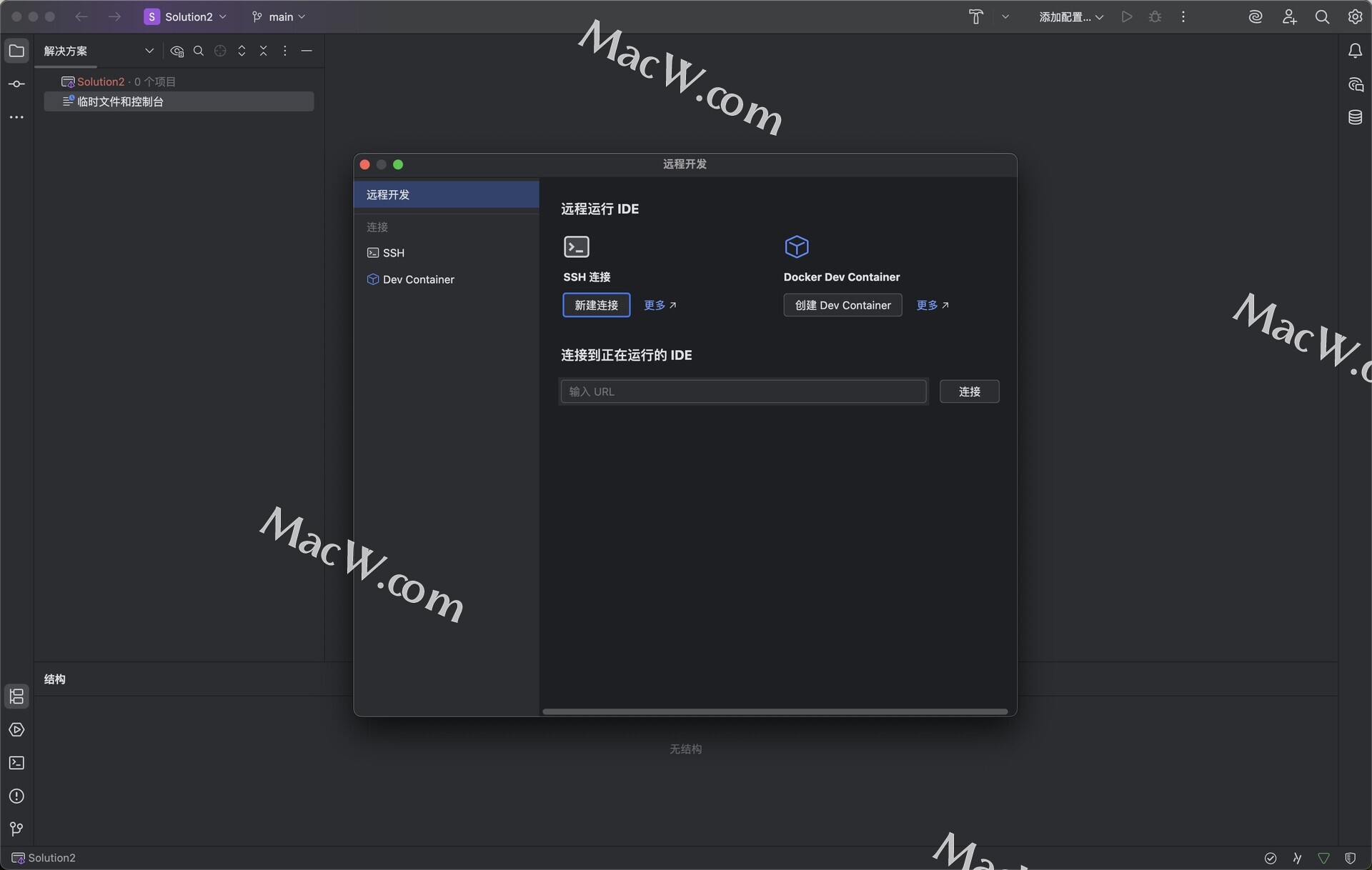1372x870 pixels.
Task: Click the 创建 Dev Container button
Action: [x=842, y=305]
